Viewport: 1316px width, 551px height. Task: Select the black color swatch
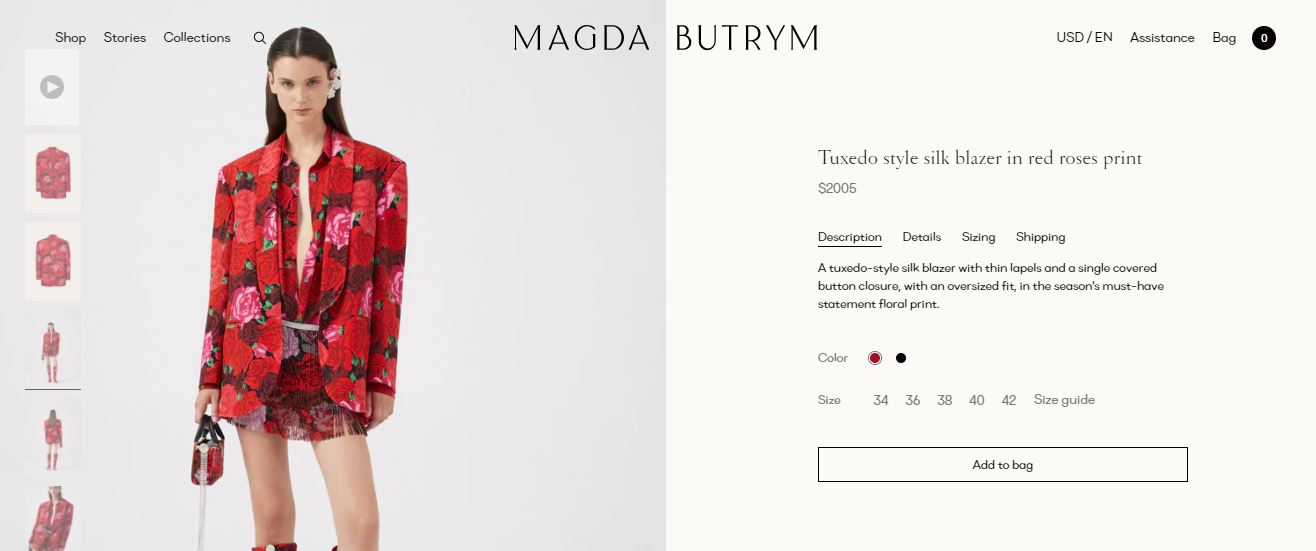tap(901, 358)
